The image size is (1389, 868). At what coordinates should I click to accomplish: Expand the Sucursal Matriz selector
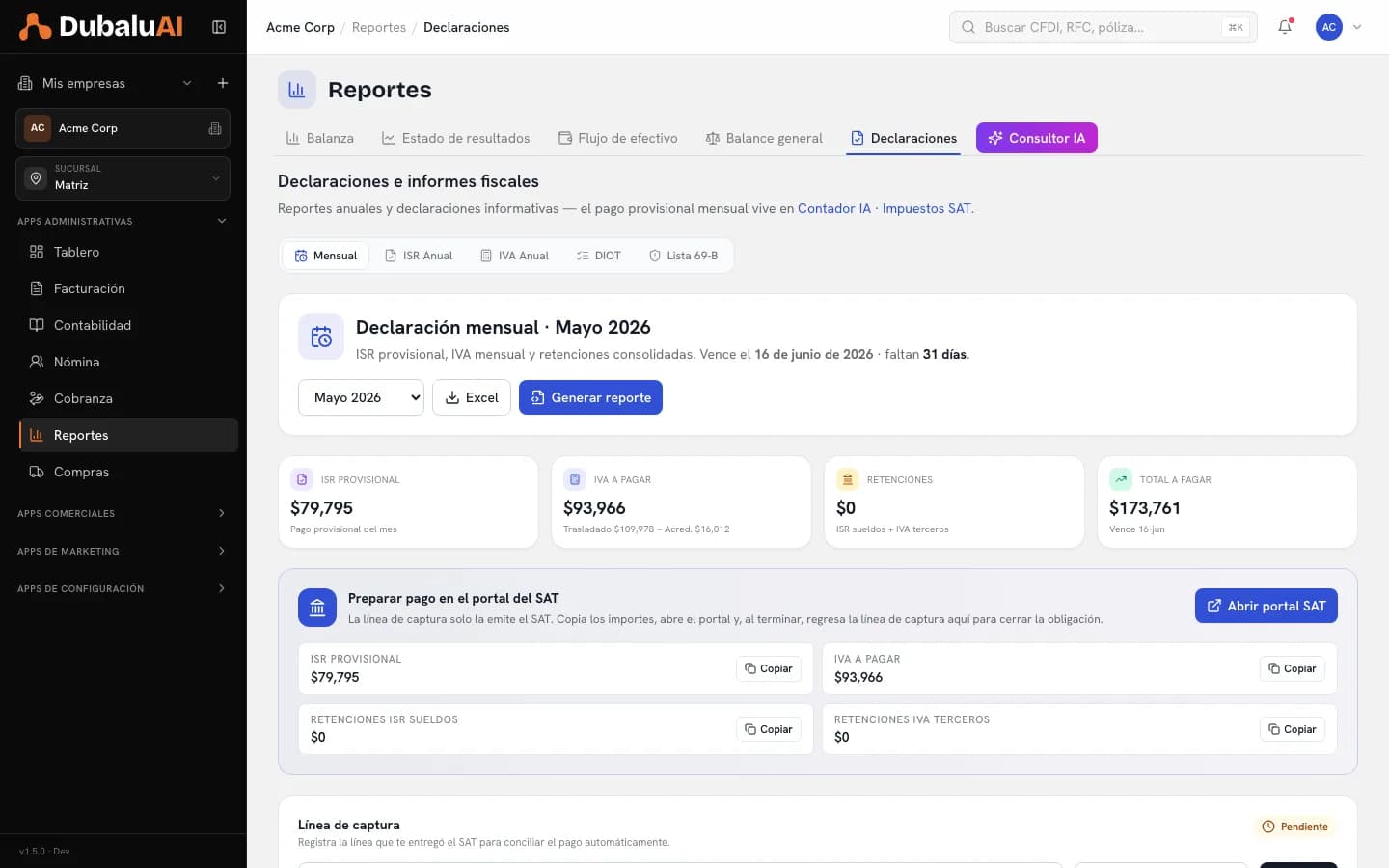tap(123, 178)
